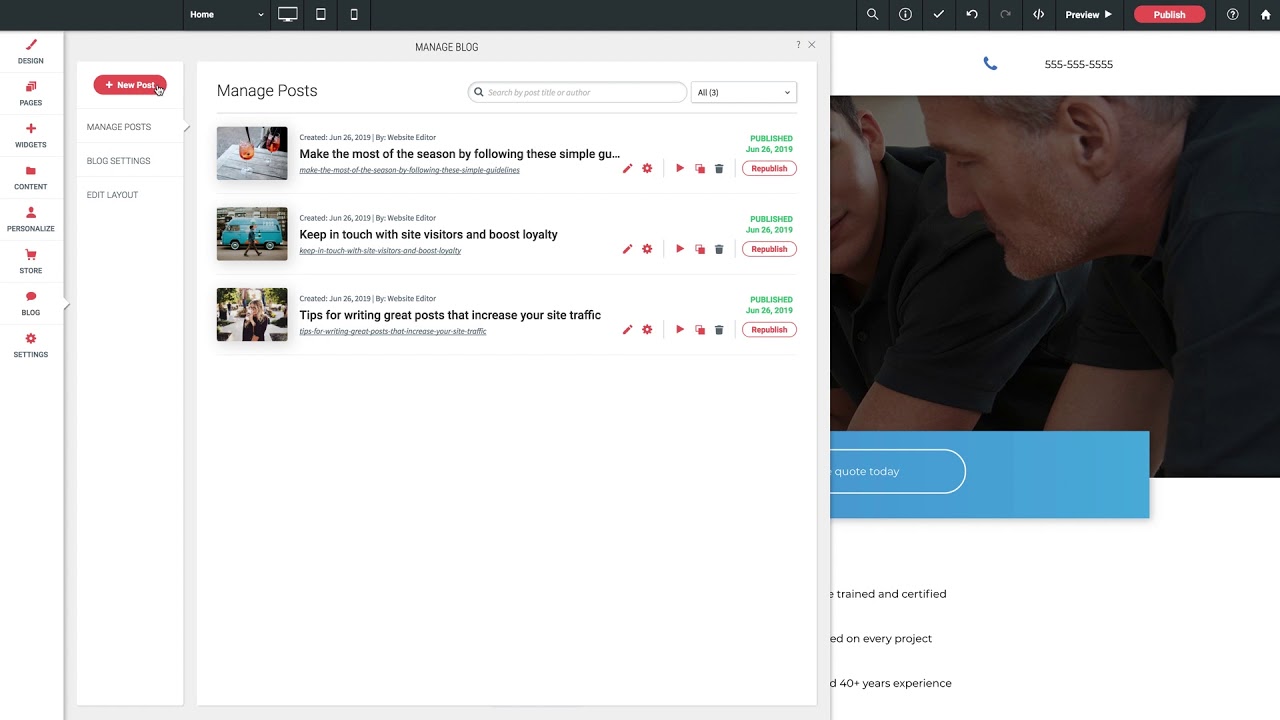
Task: Expand the All (3) filter dropdown
Action: 744,92
